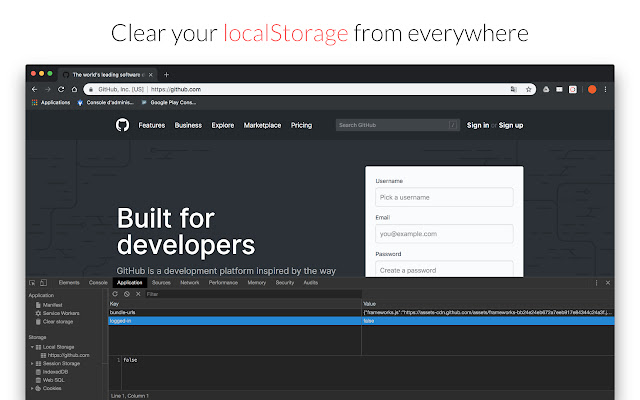The height and width of the screenshot is (400, 640).
Task: Expand the Cookies tree node
Action: coord(32,388)
